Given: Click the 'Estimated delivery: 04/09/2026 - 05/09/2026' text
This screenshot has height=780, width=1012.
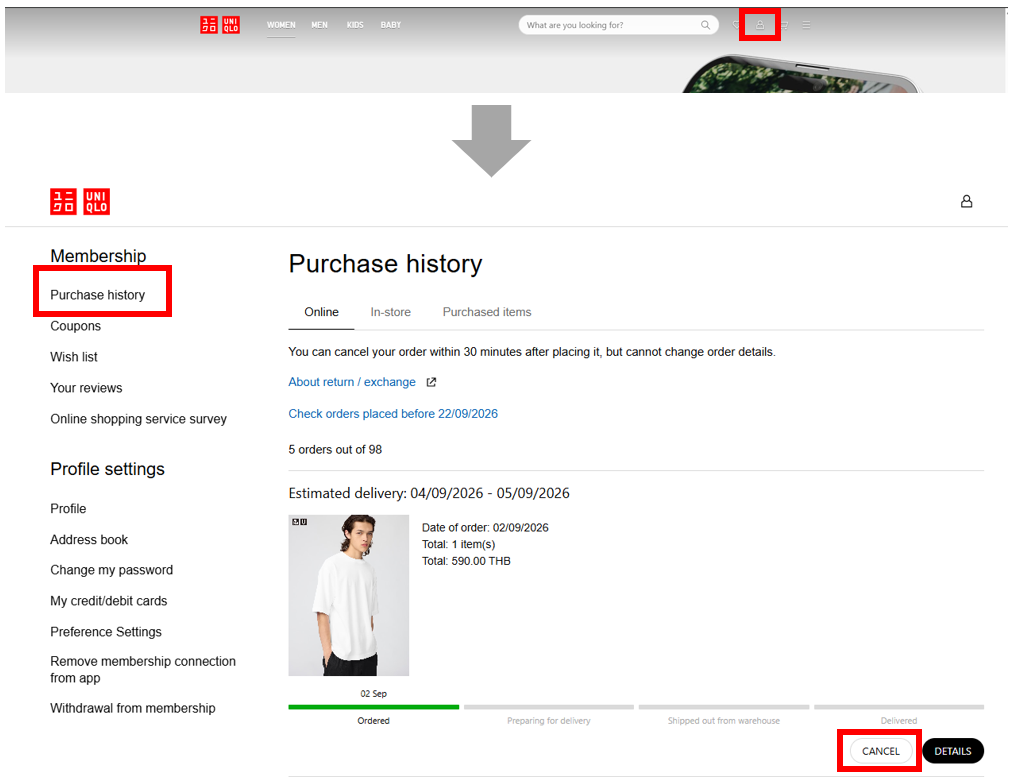Looking at the screenshot, I should pos(429,494).
